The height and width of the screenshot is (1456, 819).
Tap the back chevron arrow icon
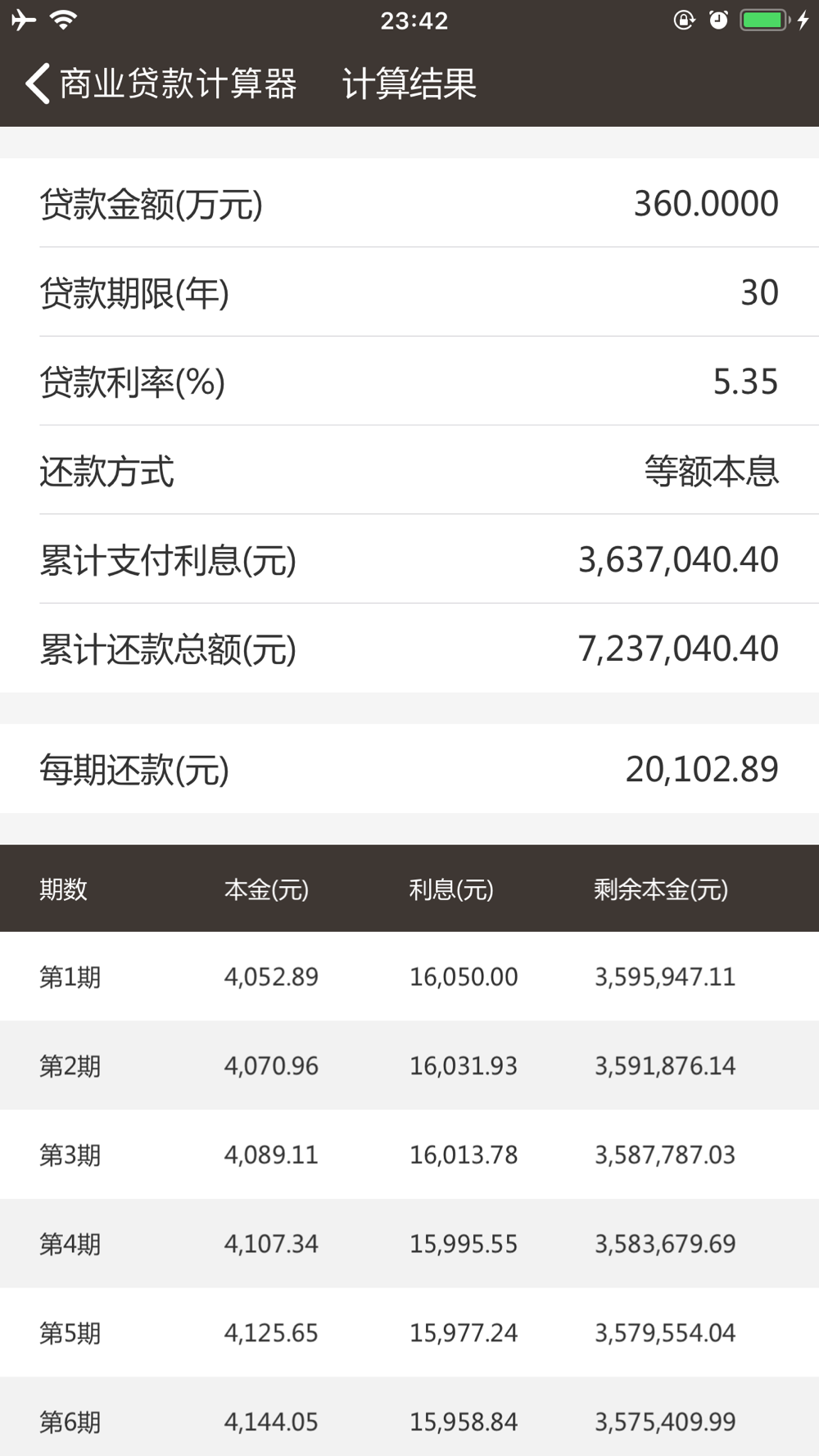(38, 84)
